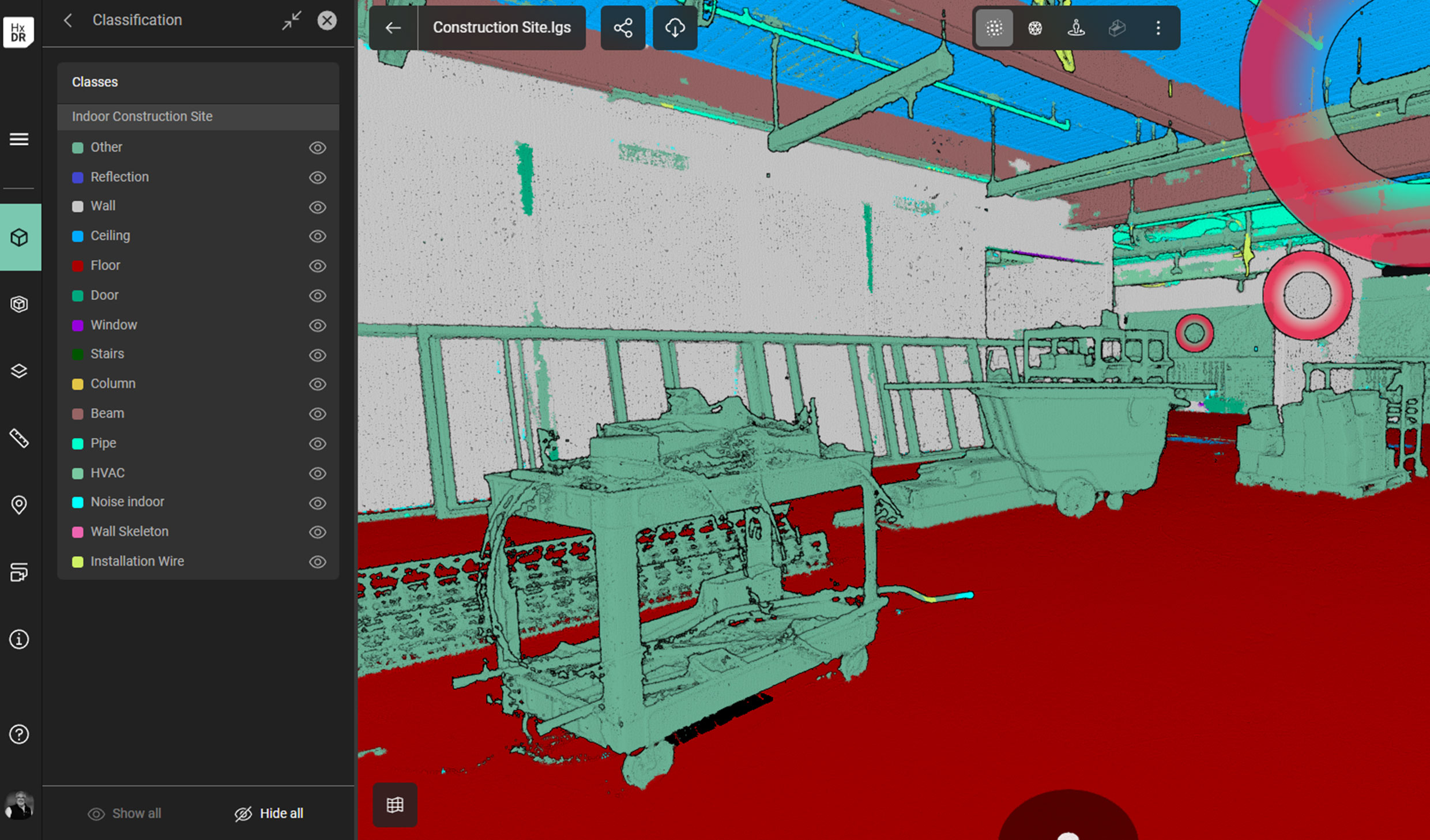Open the wireframe cube sidebar icon
This screenshot has width=1430, height=840.
[x=19, y=304]
